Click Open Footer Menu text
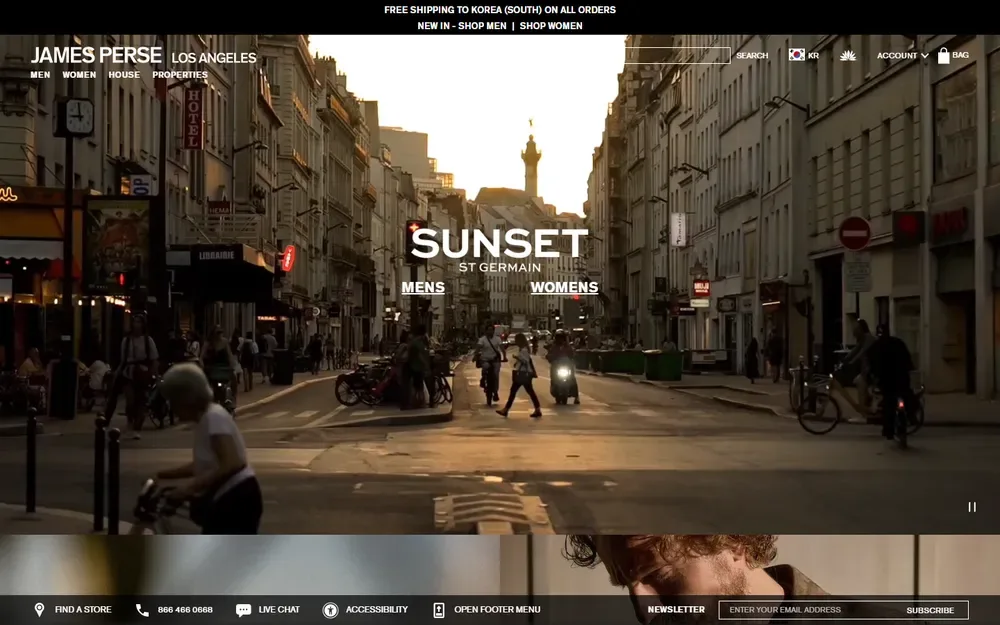 tap(497, 610)
